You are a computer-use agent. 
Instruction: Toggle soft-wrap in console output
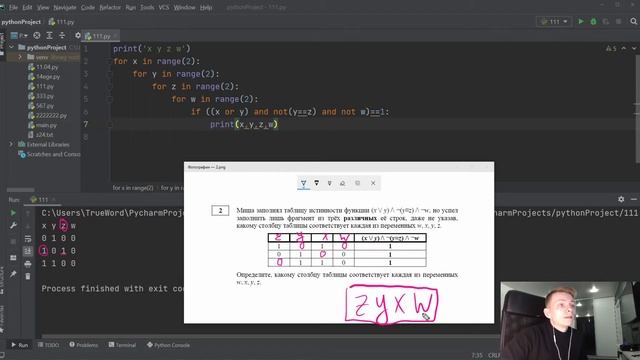tap(28, 239)
